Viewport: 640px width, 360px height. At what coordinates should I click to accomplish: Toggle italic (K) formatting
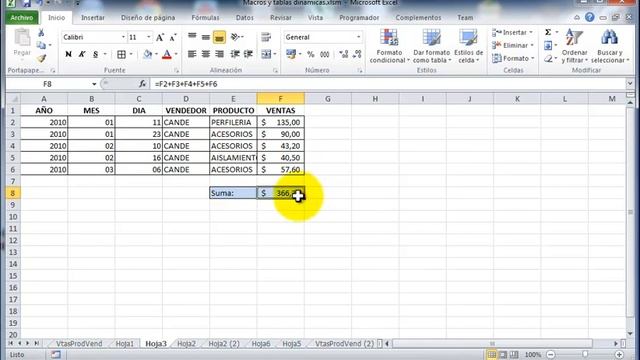pyautogui.click(x=82, y=54)
